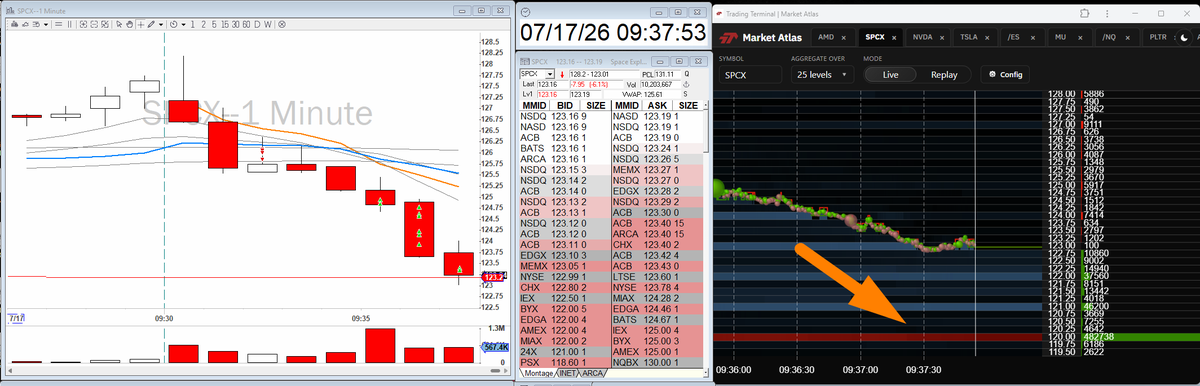
Task: Switch mode to Replay
Action: (944, 75)
